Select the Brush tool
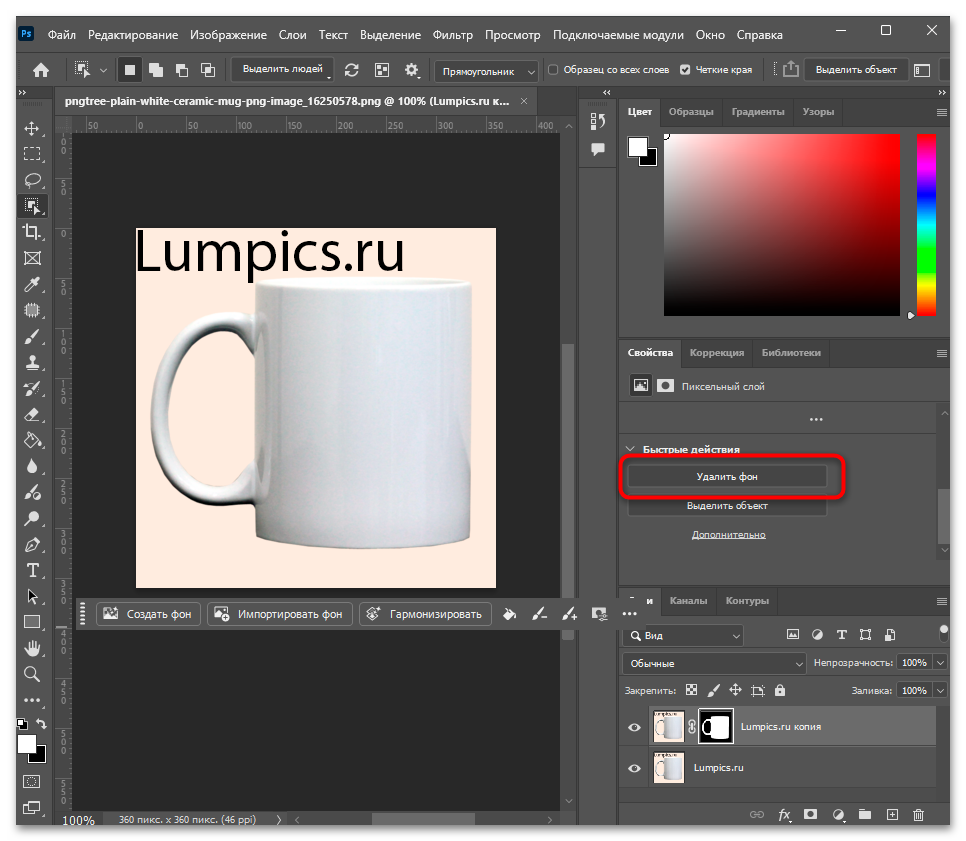Viewport: 966px width, 841px height. [x=32, y=336]
